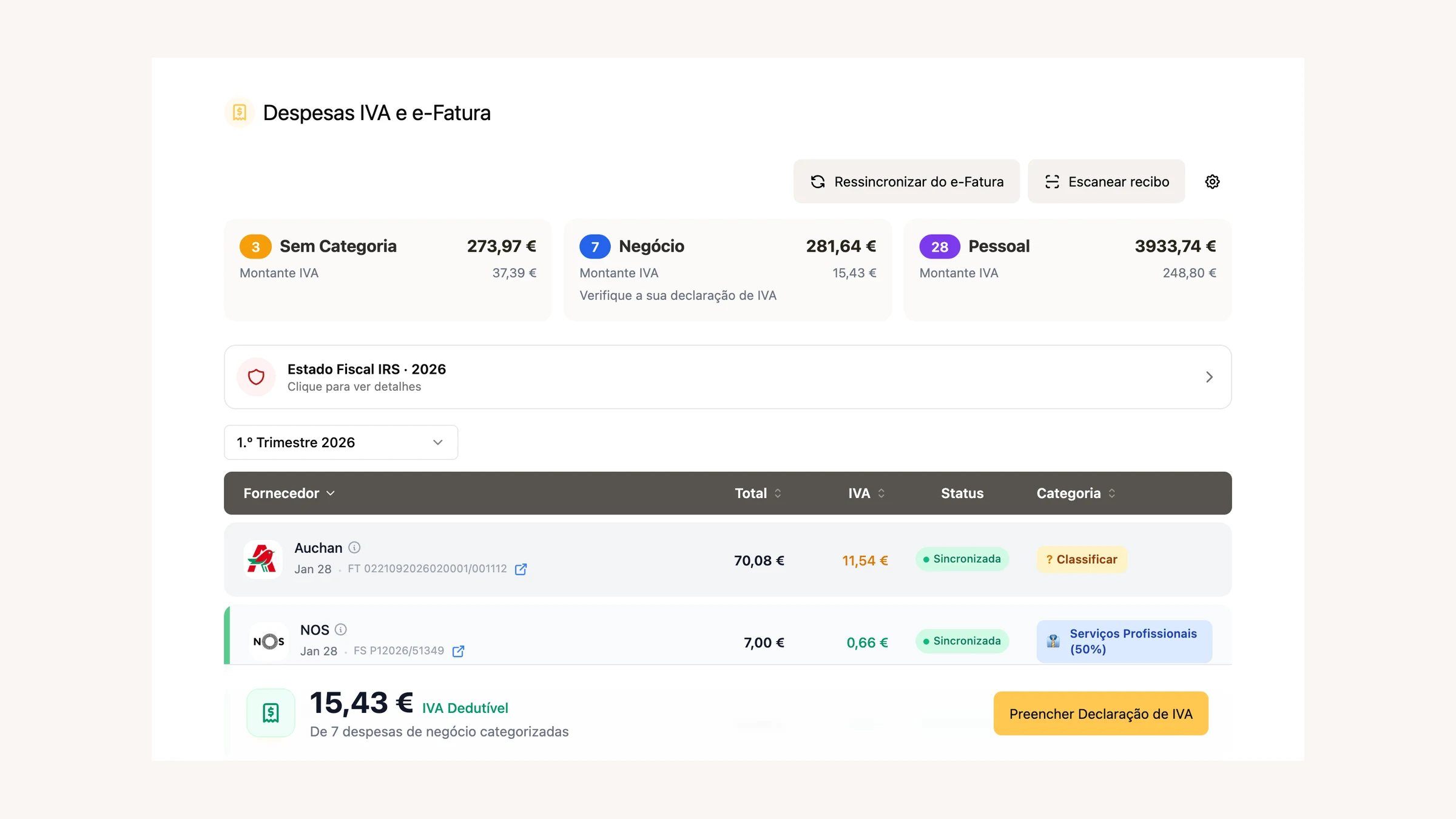Screen dimensions: 1456x819
Task: Click the purple 28 count badge
Action: [939, 247]
